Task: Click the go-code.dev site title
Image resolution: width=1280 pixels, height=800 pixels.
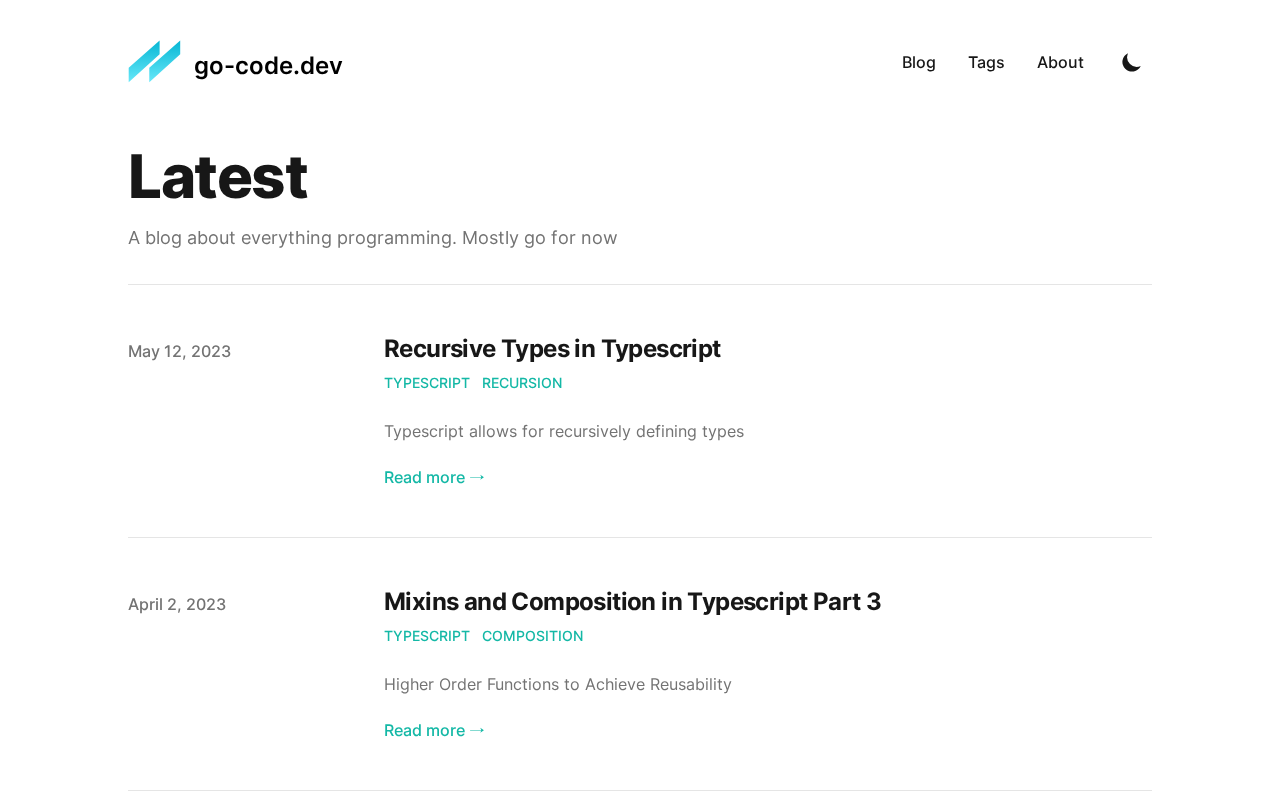Action: pyautogui.click(x=268, y=66)
